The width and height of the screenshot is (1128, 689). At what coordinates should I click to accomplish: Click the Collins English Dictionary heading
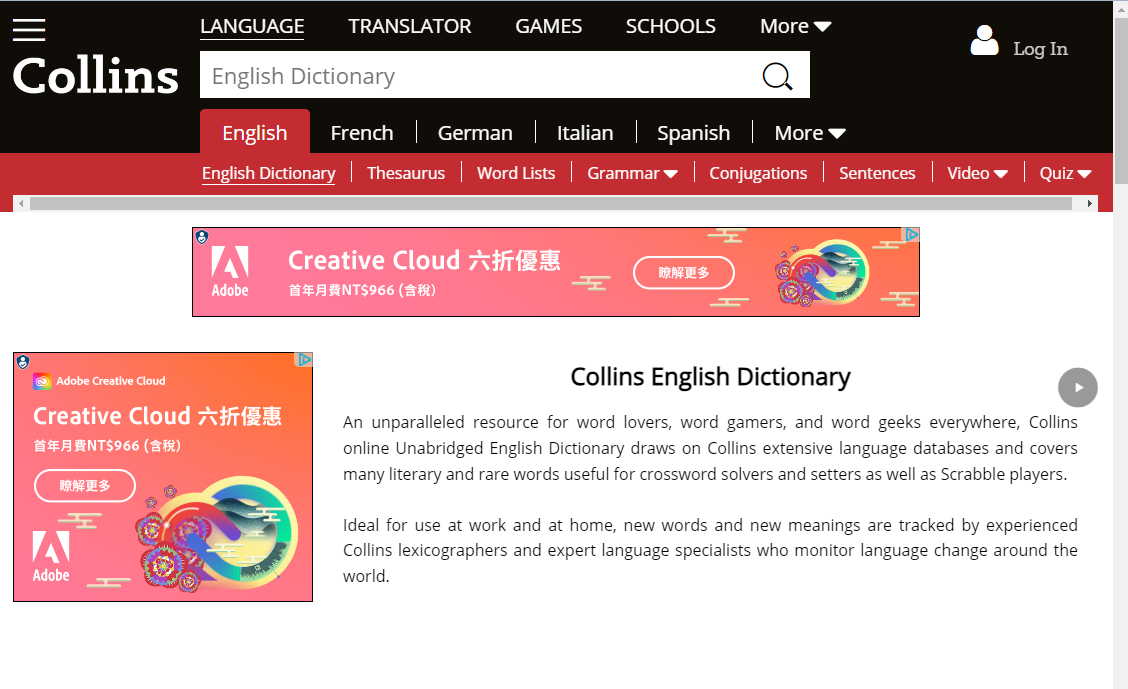pos(710,377)
